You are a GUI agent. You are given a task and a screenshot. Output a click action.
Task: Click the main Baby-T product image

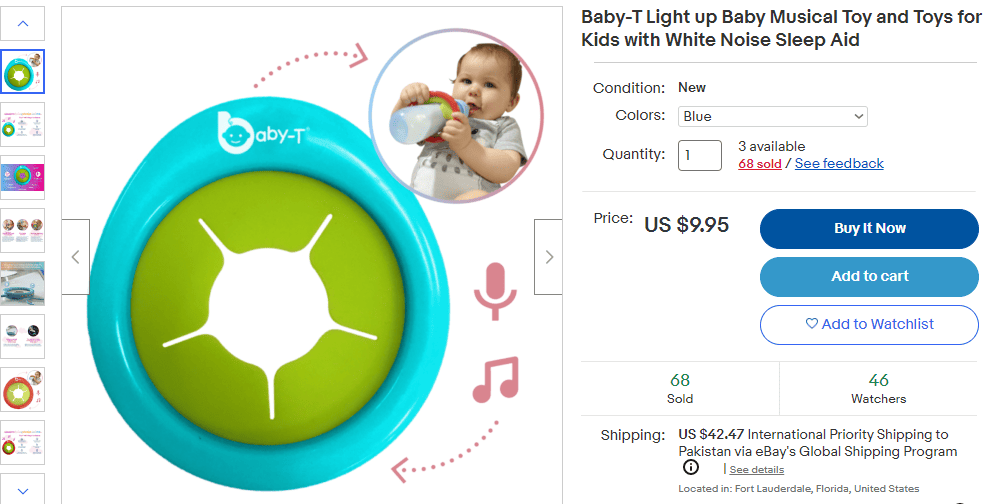pyautogui.click(x=312, y=257)
